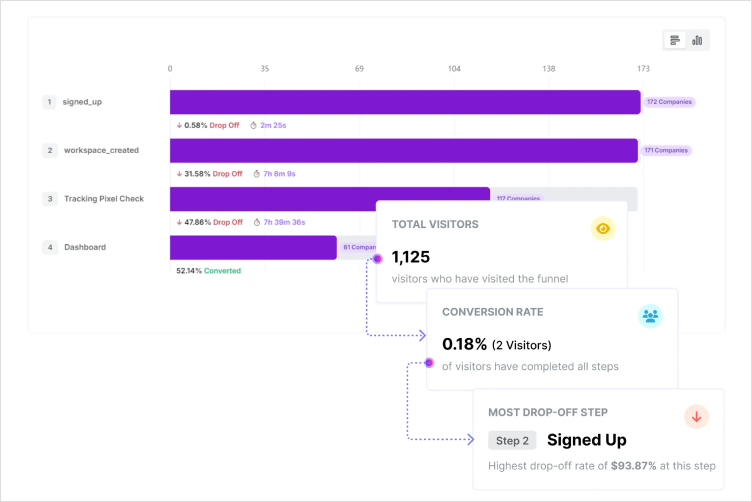The image size is (752, 502).
Task: Click the eye icon in Total Visitors card
Action: 602,228
